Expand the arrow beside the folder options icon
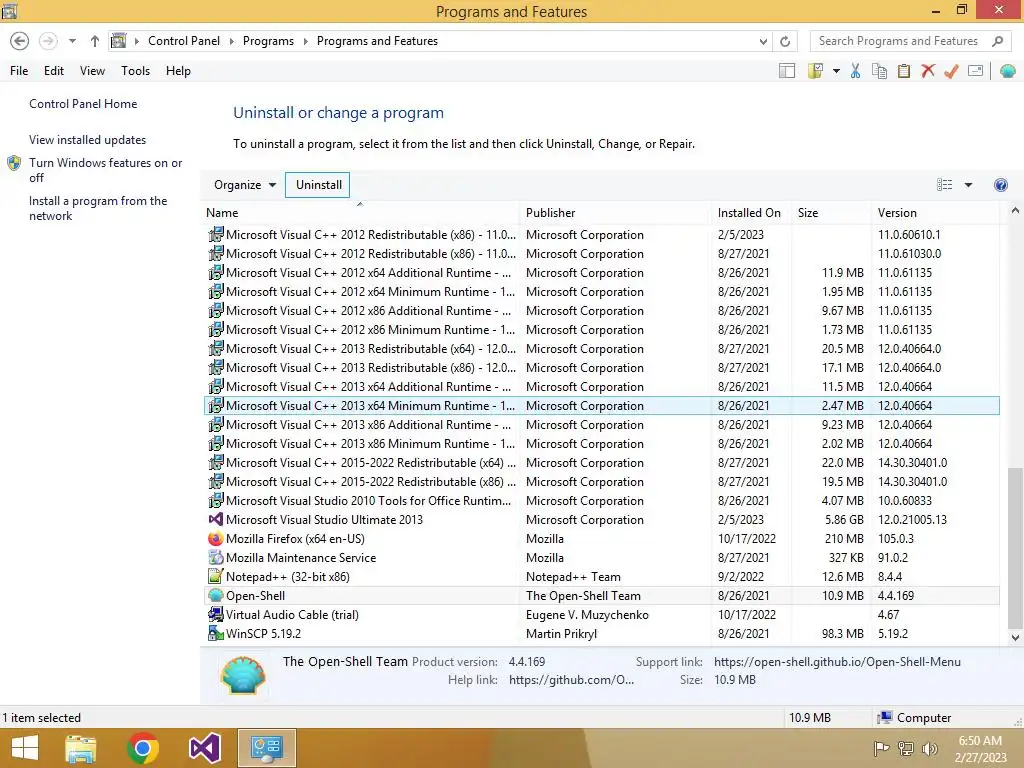The width and height of the screenshot is (1024, 768). tap(836, 71)
